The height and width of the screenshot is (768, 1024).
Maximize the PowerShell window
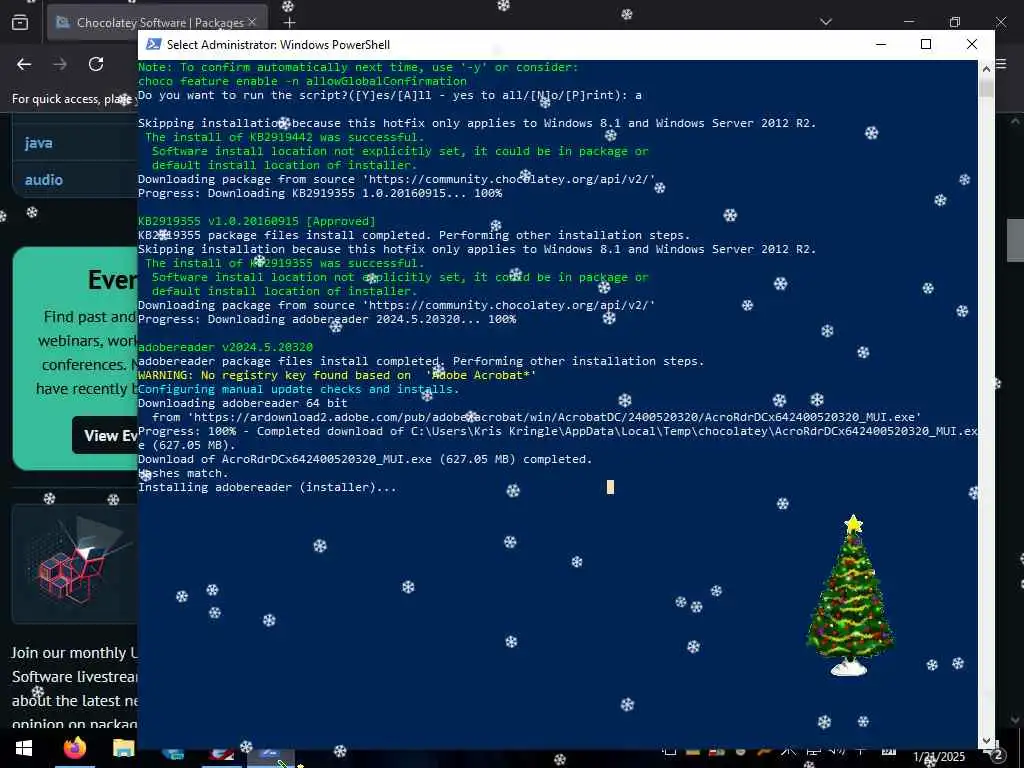[x=925, y=44]
